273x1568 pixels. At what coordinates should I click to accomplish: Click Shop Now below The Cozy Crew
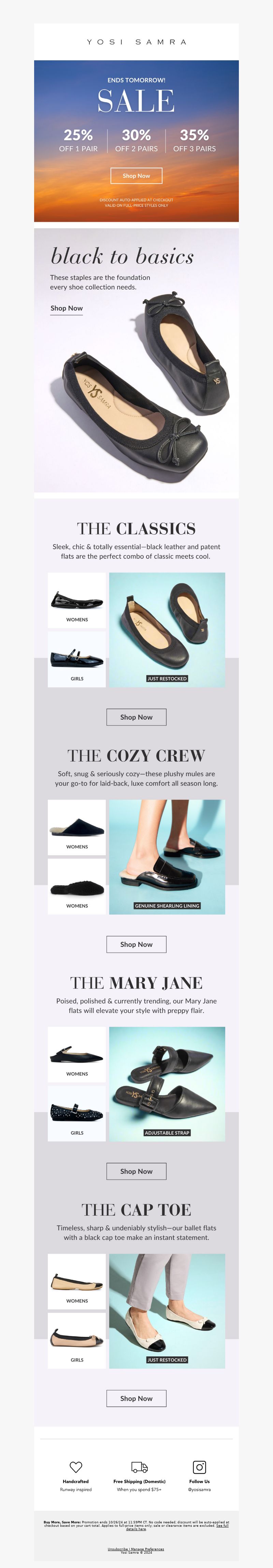[x=136, y=944]
